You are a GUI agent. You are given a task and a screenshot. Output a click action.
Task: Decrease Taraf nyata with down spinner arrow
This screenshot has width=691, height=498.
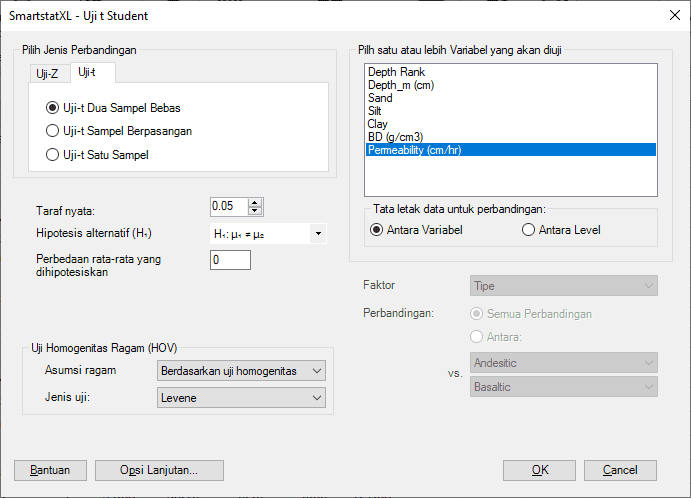pyautogui.click(x=255, y=211)
